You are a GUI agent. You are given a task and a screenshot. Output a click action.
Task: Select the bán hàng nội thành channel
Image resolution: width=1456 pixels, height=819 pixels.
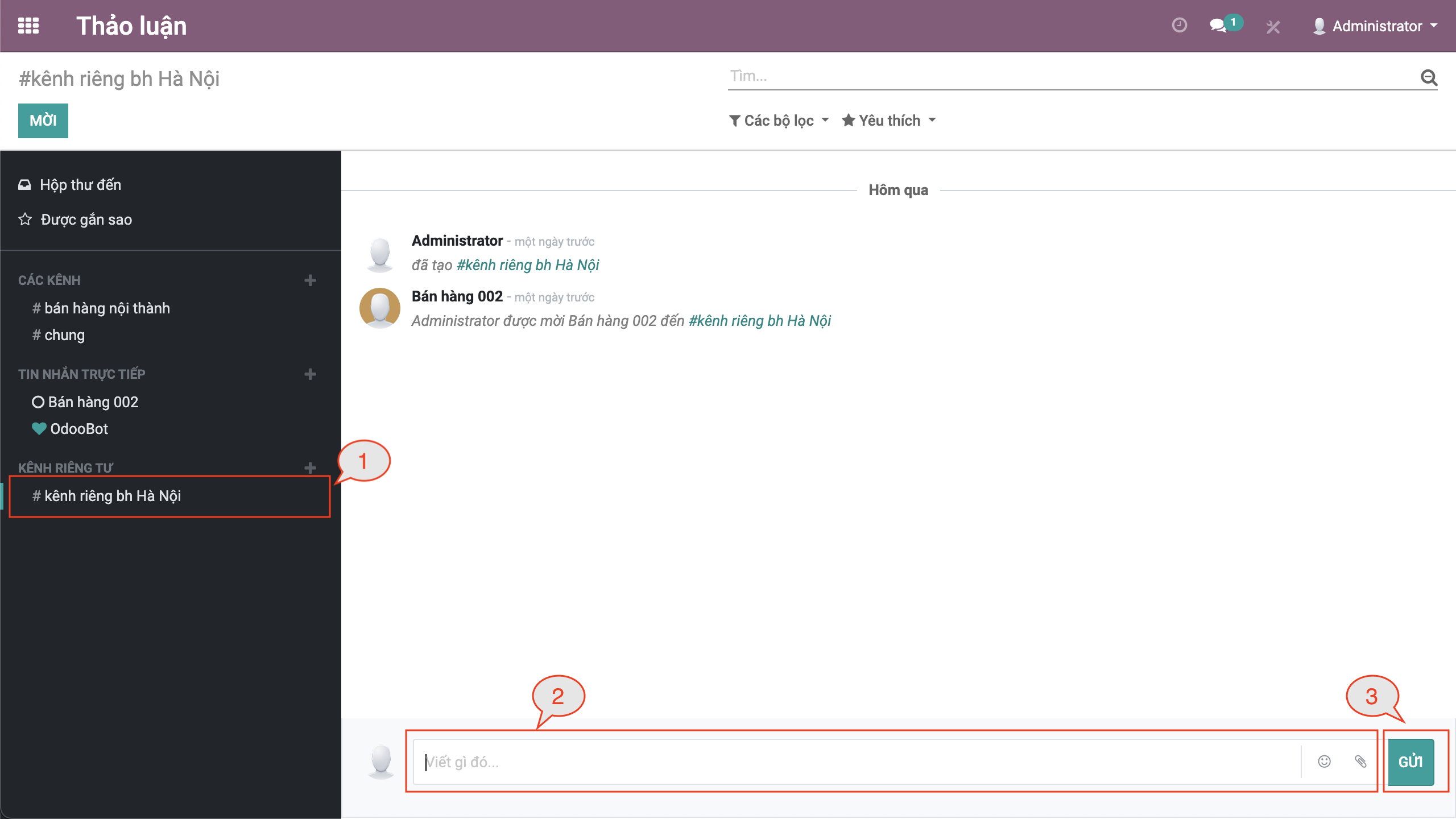coord(107,308)
